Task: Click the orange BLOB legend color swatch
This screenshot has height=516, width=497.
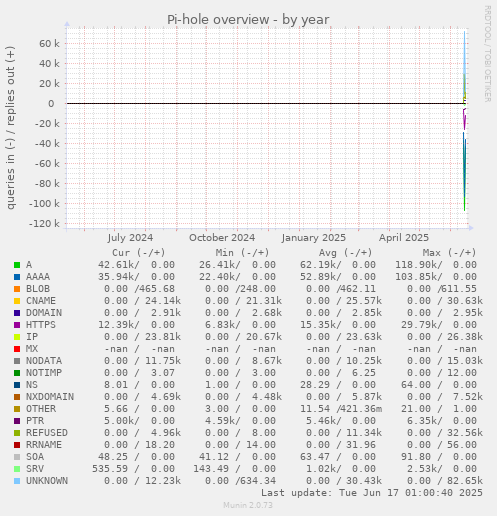Action: (x=17, y=289)
